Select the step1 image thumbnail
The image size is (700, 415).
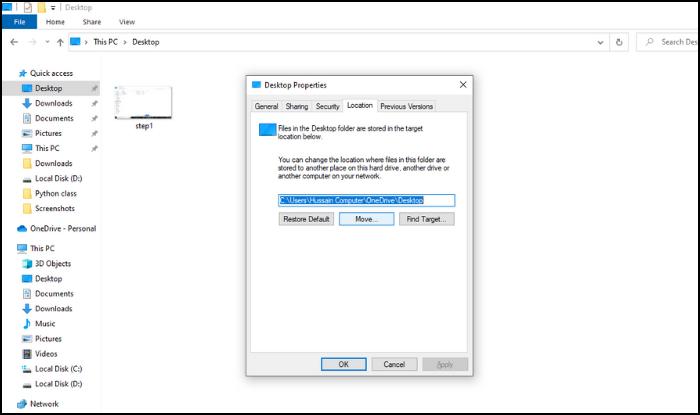point(144,104)
